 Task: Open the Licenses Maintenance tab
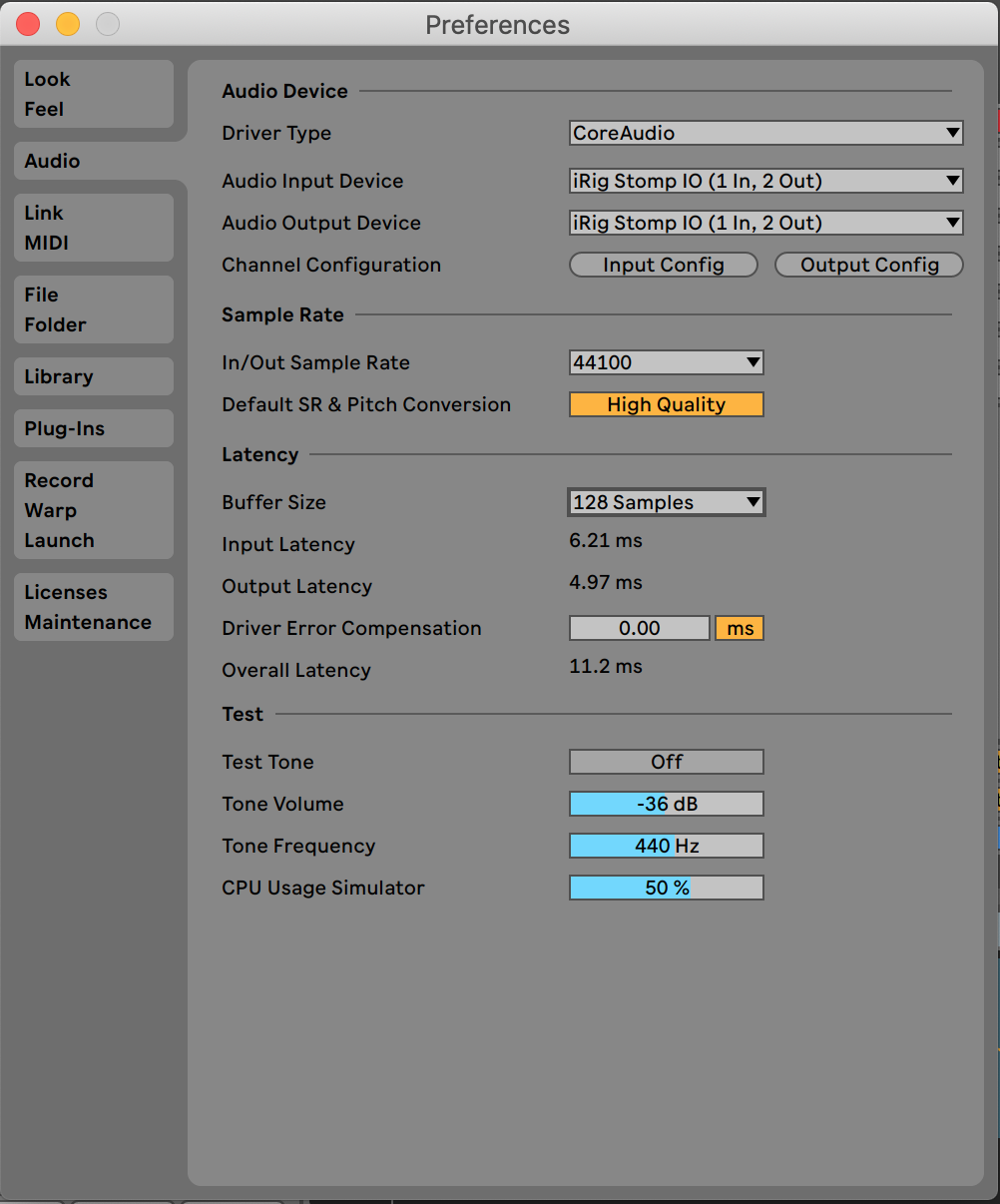pyautogui.click(x=93, y=607)
